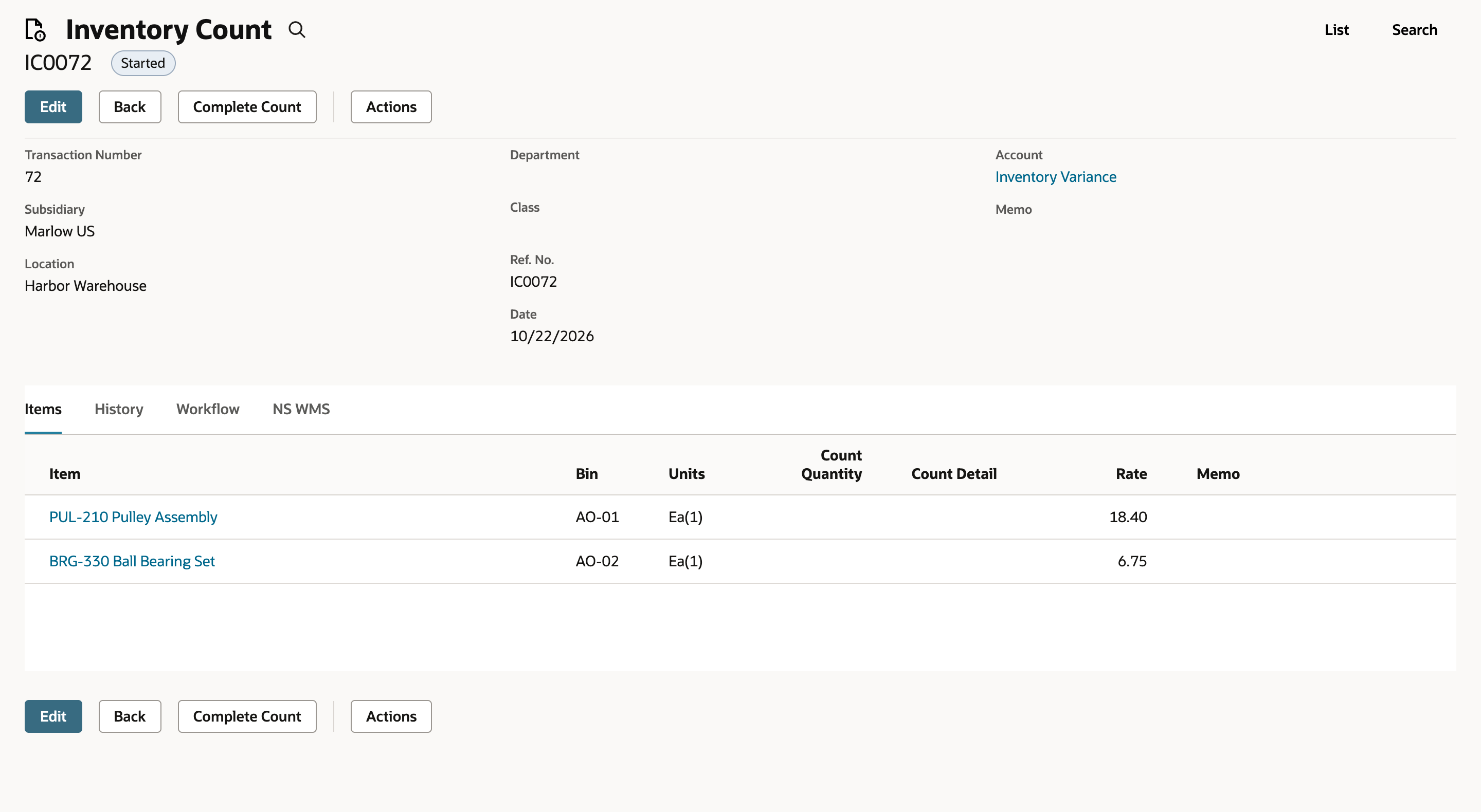Image resolution: width=1481 pixels, height=812 pixels.
Task: Click the Account field label
Action: click(1019, 155)
